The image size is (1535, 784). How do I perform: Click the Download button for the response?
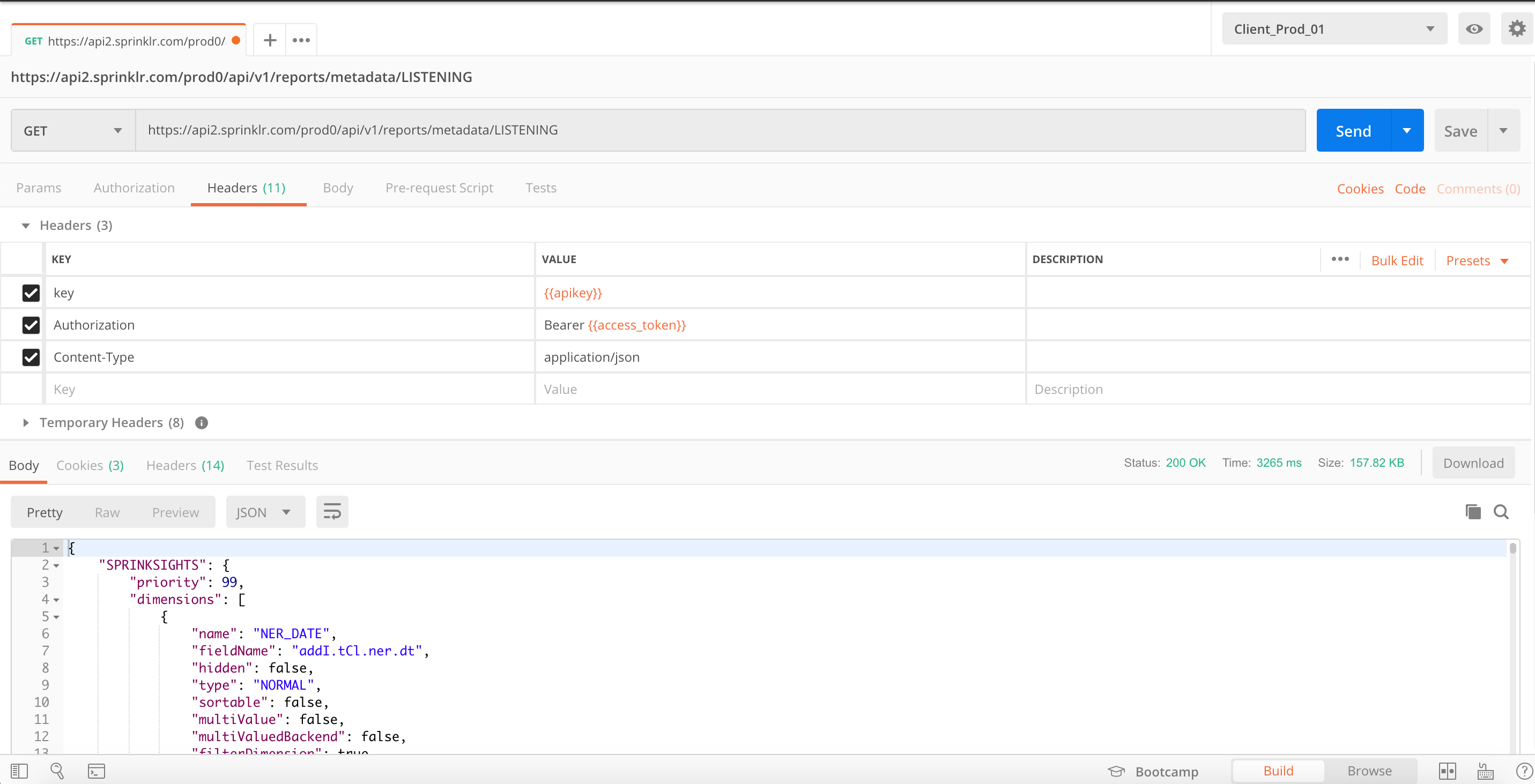(1473, 462)
